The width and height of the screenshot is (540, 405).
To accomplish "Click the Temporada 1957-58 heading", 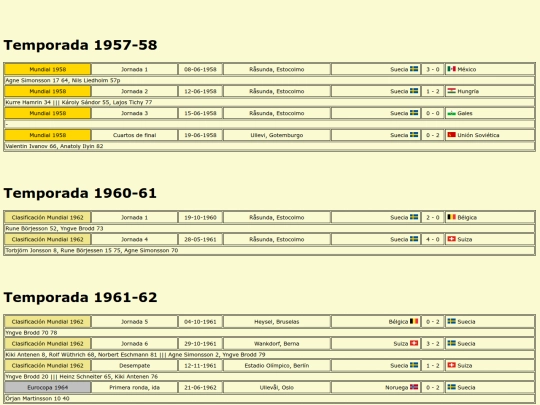I will click(x=80, y=45).
